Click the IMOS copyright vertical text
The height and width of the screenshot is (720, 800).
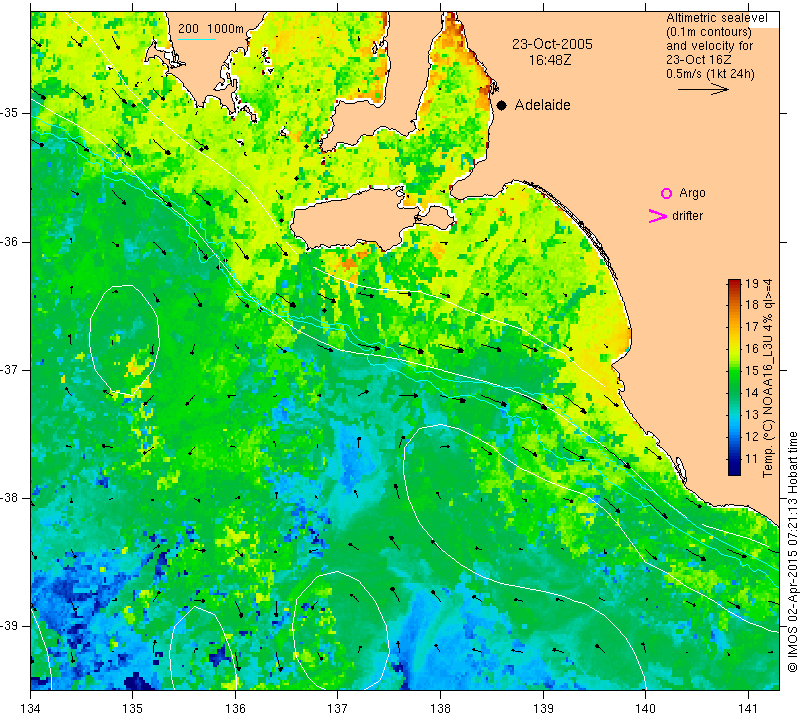click(x=792, y=551)
